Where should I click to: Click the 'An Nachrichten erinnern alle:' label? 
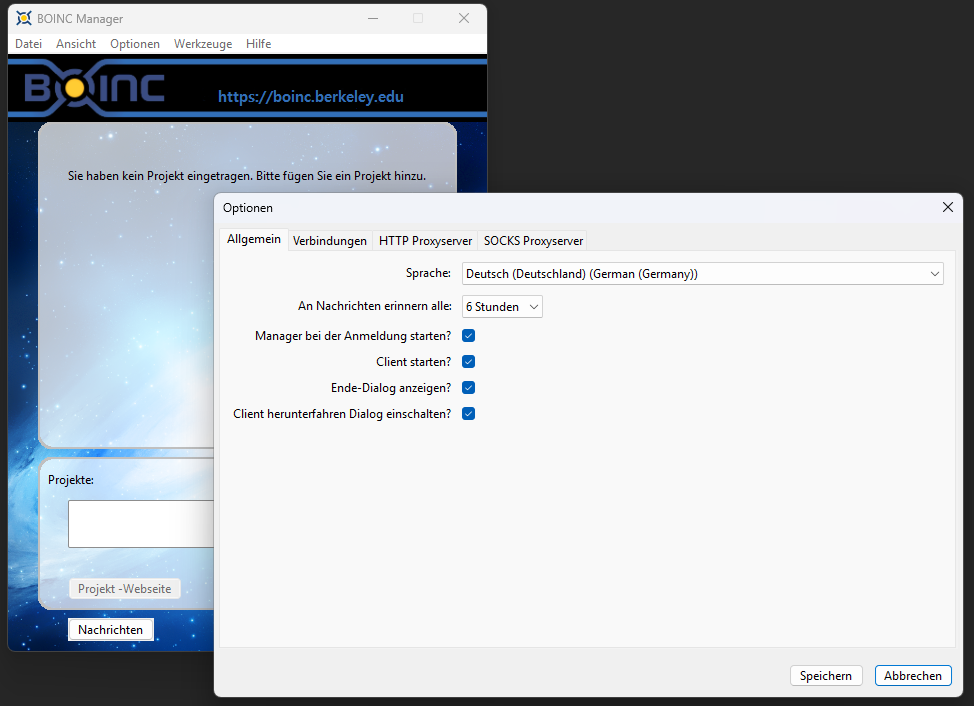(375, 306)
